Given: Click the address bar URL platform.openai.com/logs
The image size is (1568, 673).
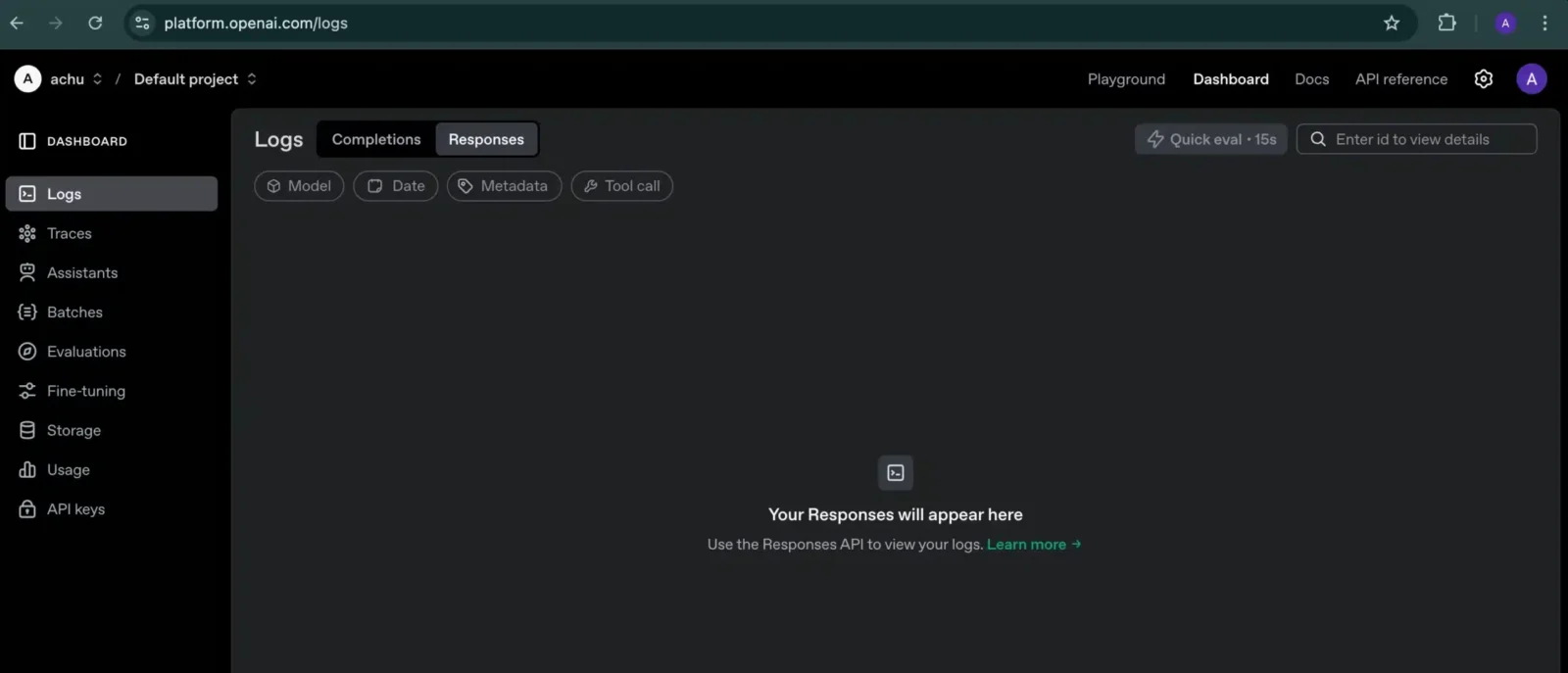Looking at the screenshot, I should pos(256,23).
